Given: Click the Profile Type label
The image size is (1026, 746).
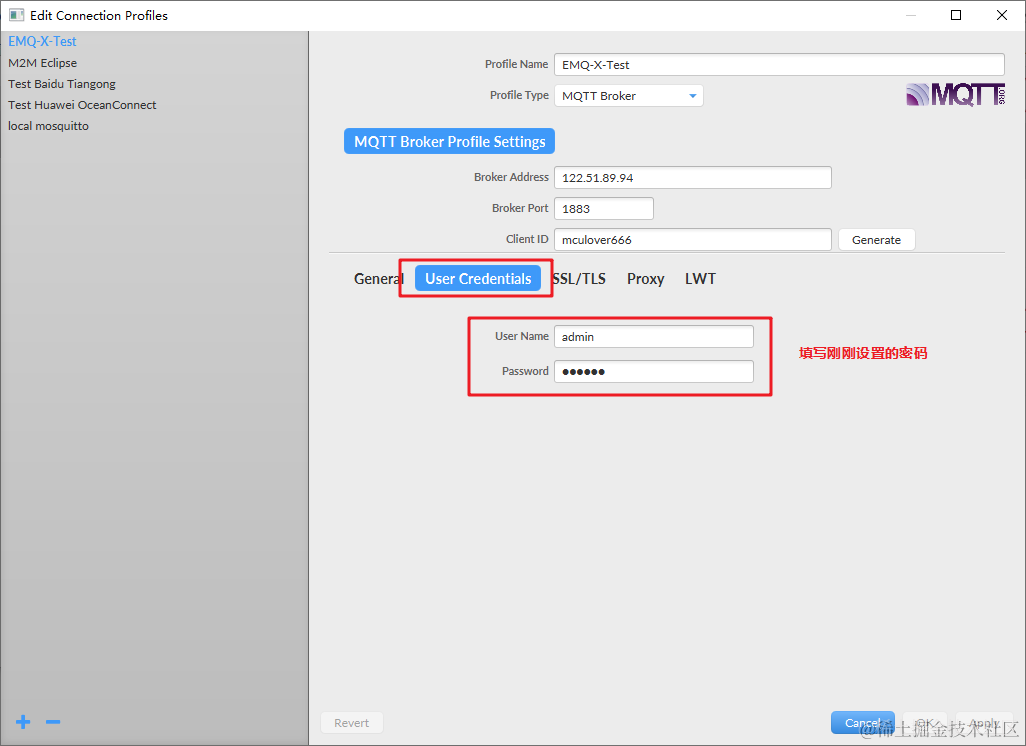Looking at the screenshot, I should (519, 96).
